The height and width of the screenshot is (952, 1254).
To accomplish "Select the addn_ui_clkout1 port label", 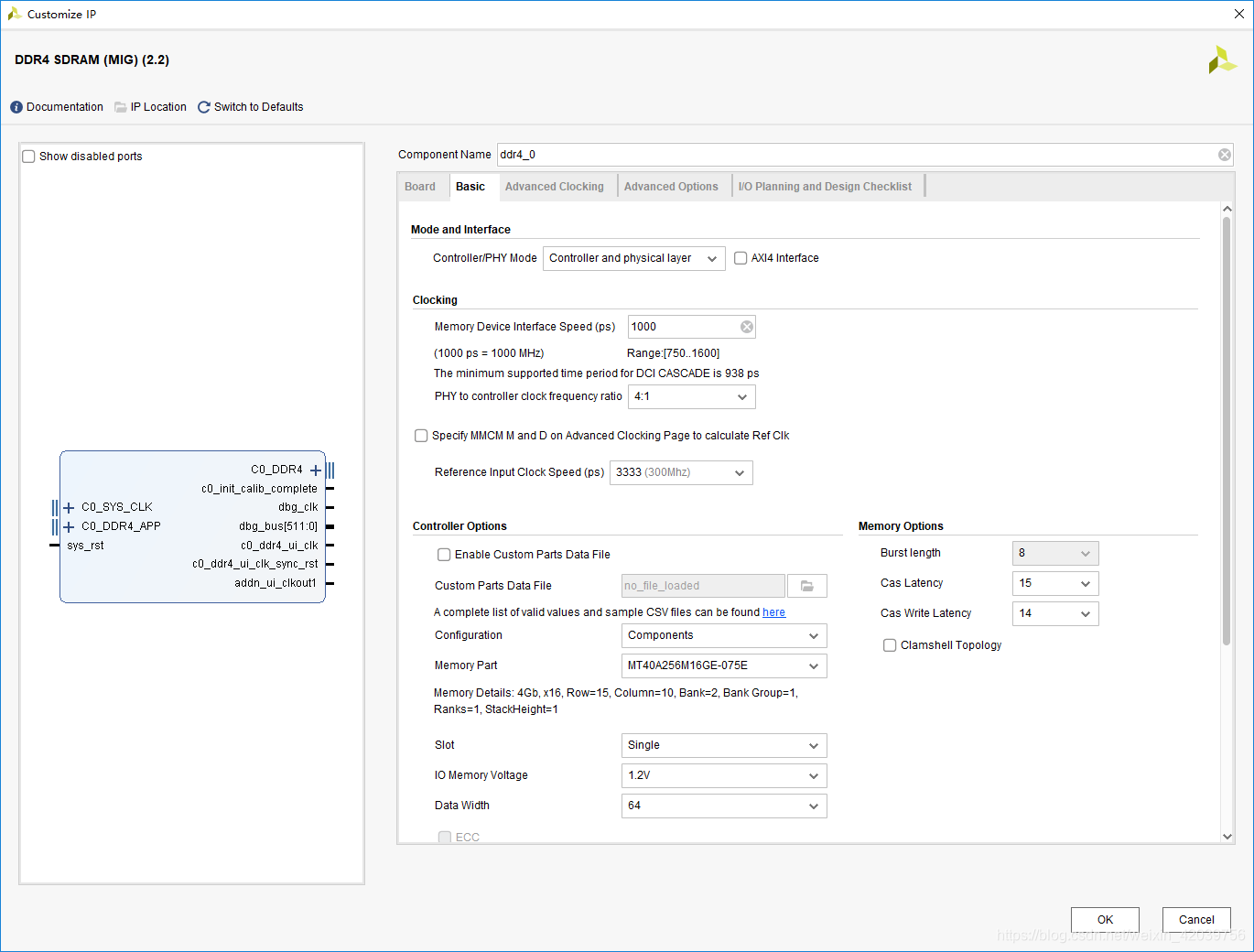I will pos(276,583).
